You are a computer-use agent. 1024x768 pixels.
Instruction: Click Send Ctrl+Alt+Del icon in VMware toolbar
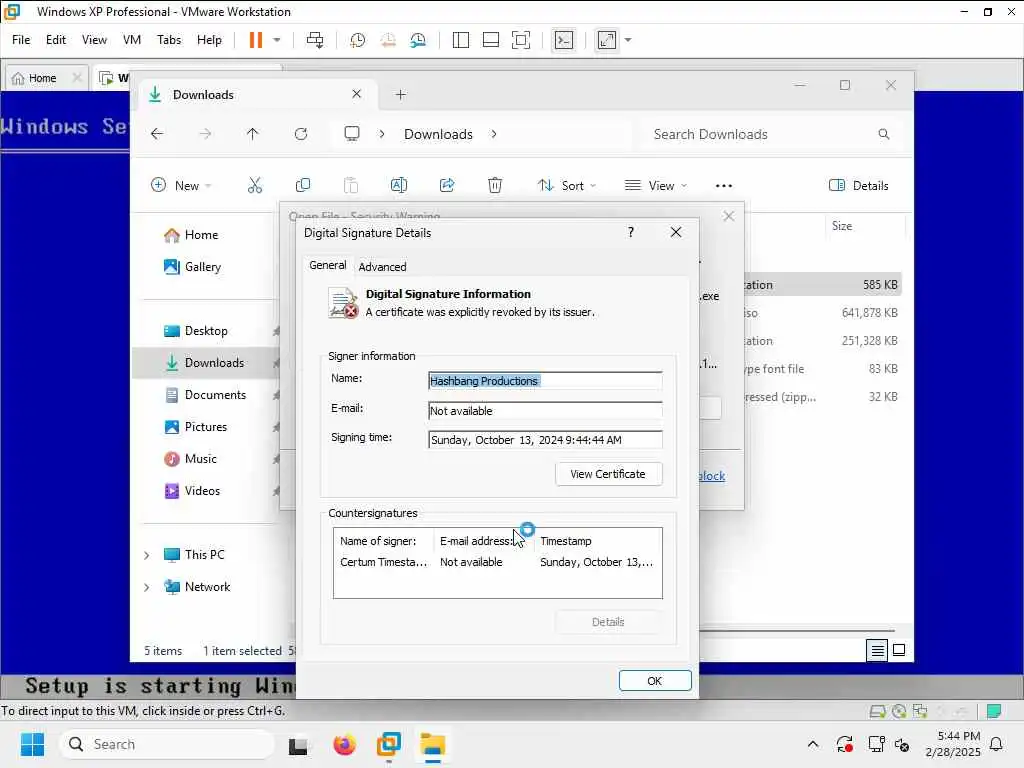[x=315, y=40]
